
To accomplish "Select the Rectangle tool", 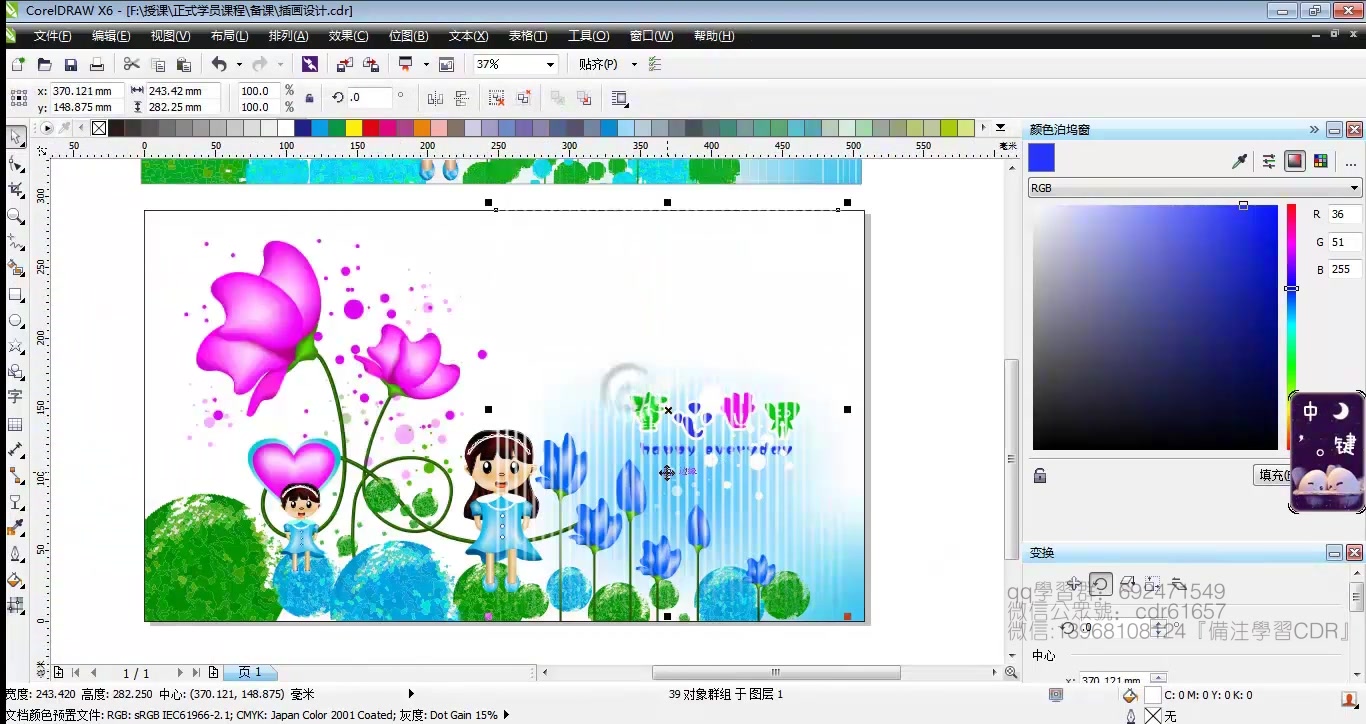I will point(15,294).
